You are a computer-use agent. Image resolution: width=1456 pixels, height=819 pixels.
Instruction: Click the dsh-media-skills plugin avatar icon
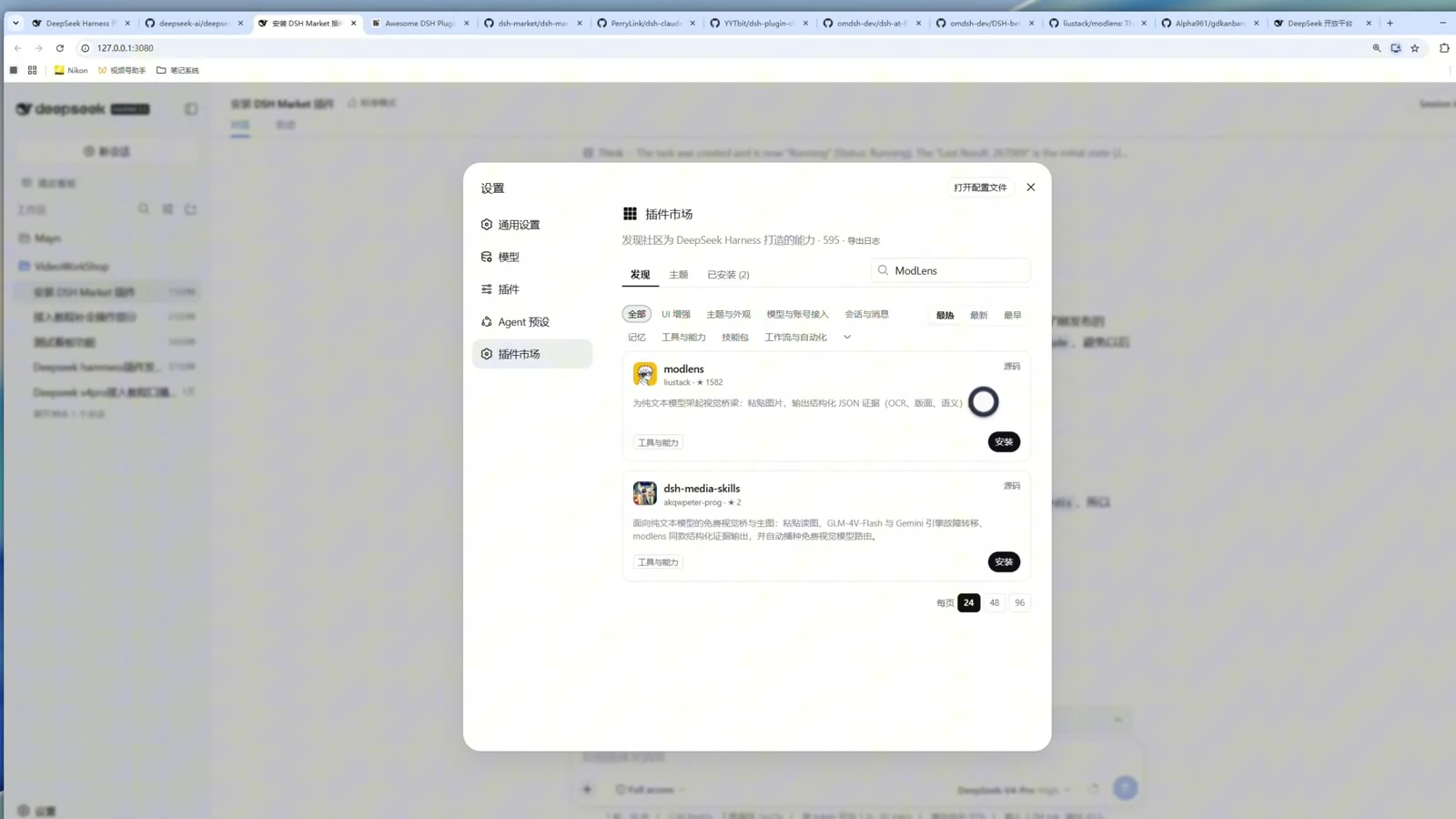click(x=645, y=493)
